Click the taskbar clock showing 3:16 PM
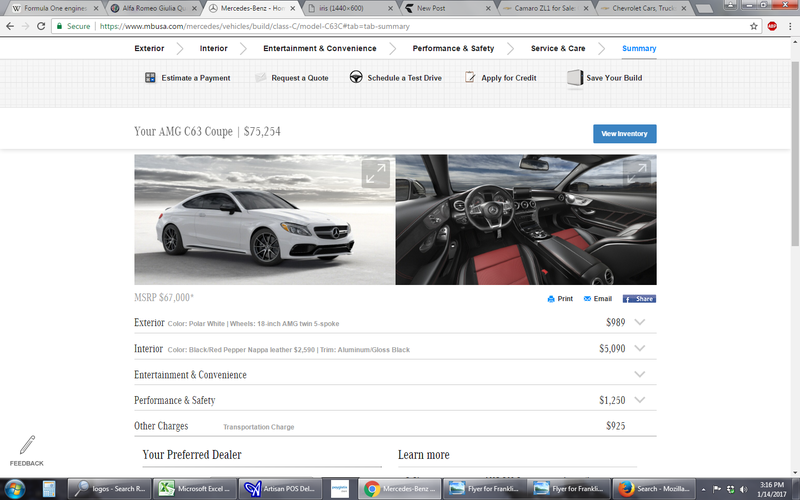800x500 pixels. 771,489
